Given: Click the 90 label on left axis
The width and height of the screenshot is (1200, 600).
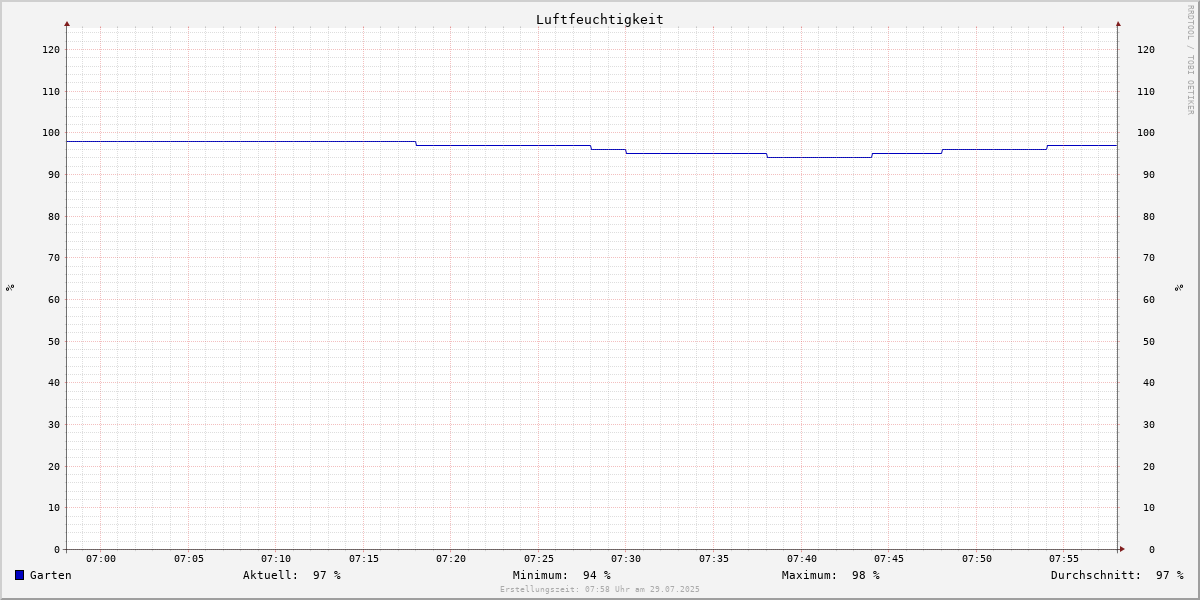Looking at the screenshot, I should pyautogui.click(x=54, y=175).
